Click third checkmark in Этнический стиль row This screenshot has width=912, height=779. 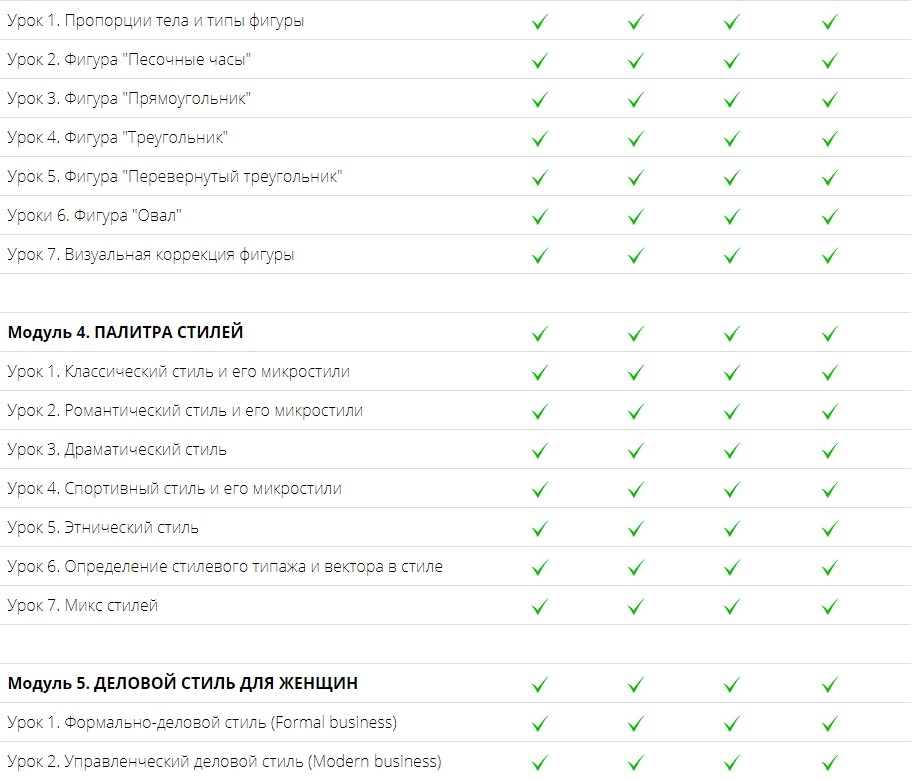(x=732, y=529)
